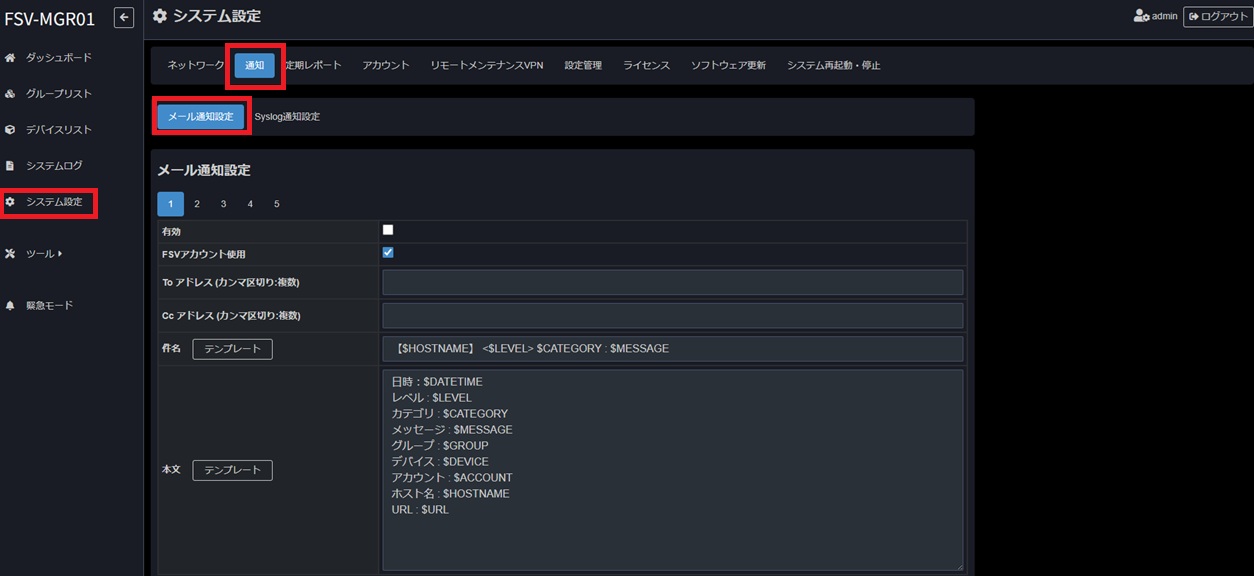Click the To アドレス input field
1254x576 pixels.
[672, 282]
